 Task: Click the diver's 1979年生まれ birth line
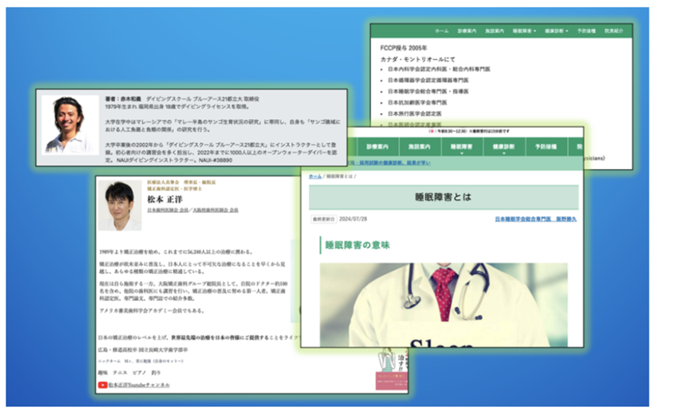[177, 107]
